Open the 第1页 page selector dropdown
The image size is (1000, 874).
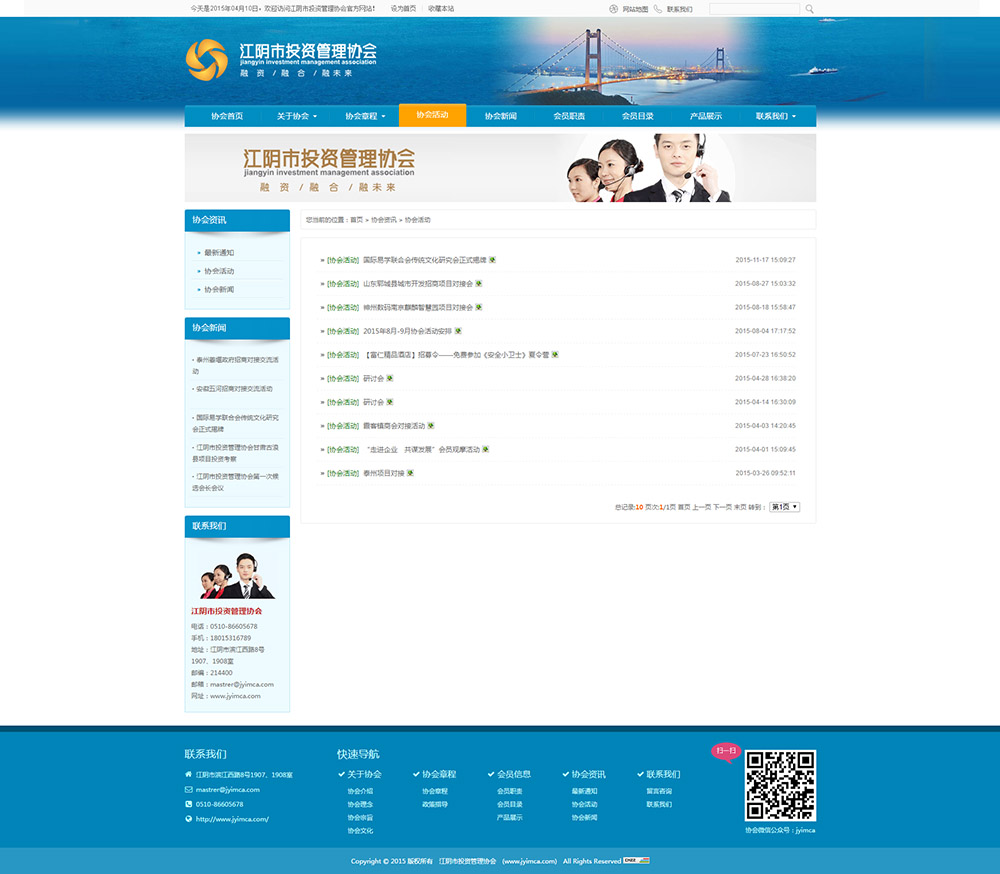point(784,507)
